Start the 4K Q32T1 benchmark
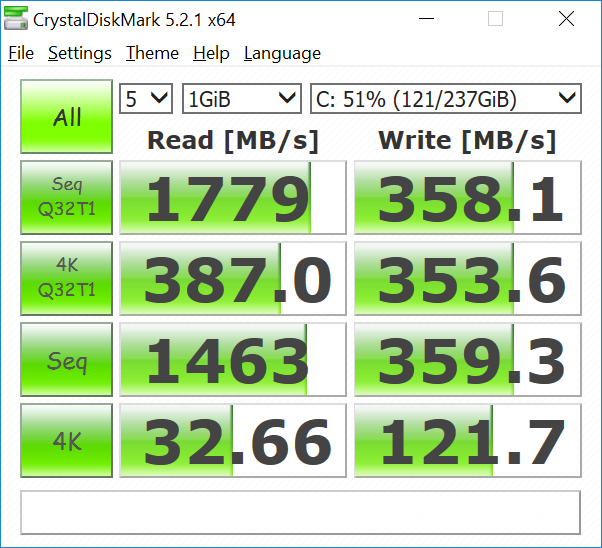This screenshot has height=548, width=602. (66, 278)
